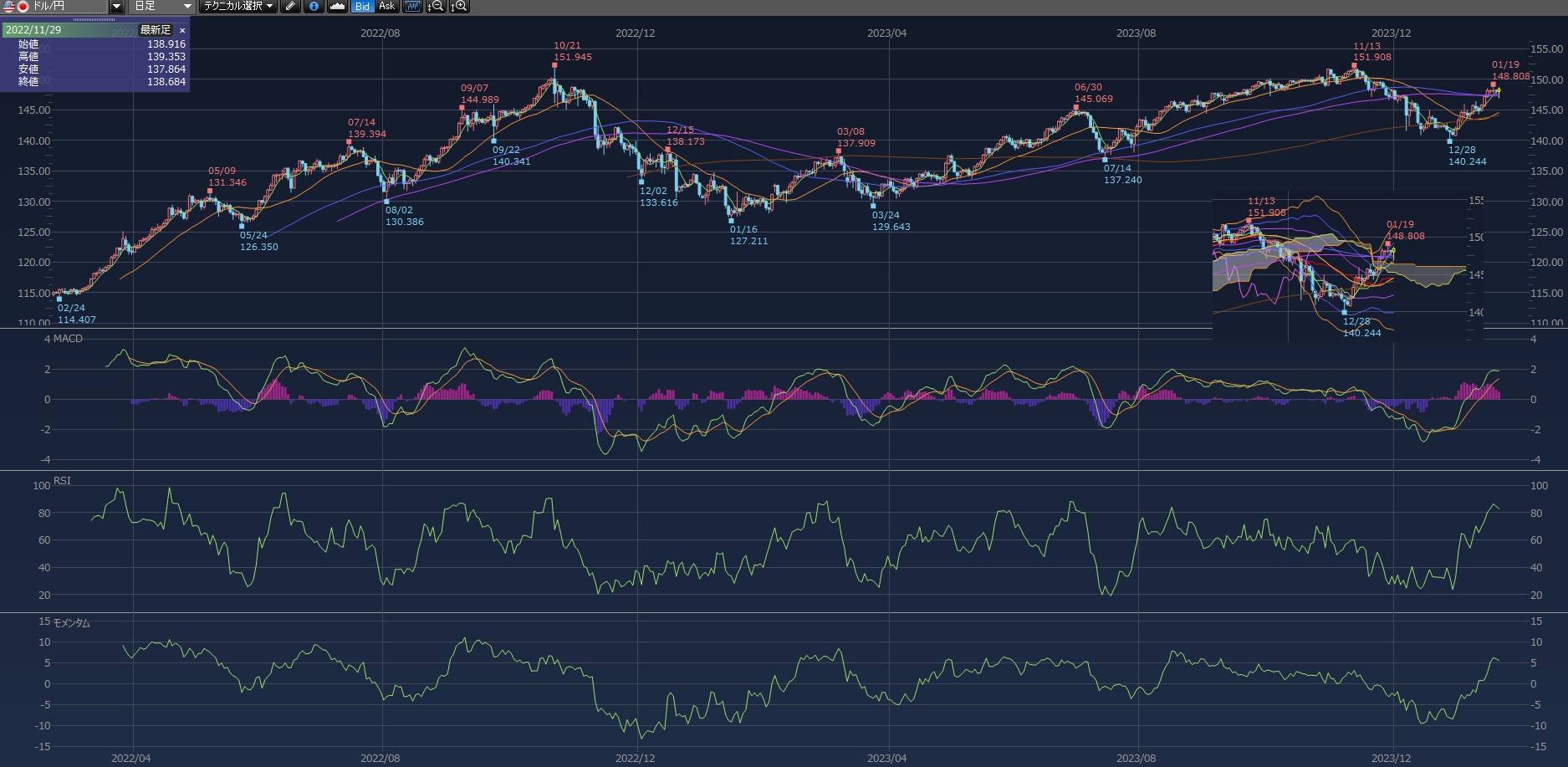This screenshot has width=1568, height=767.
Task: Click the 10/21 151.945 high marker
Action: [554, 64]
